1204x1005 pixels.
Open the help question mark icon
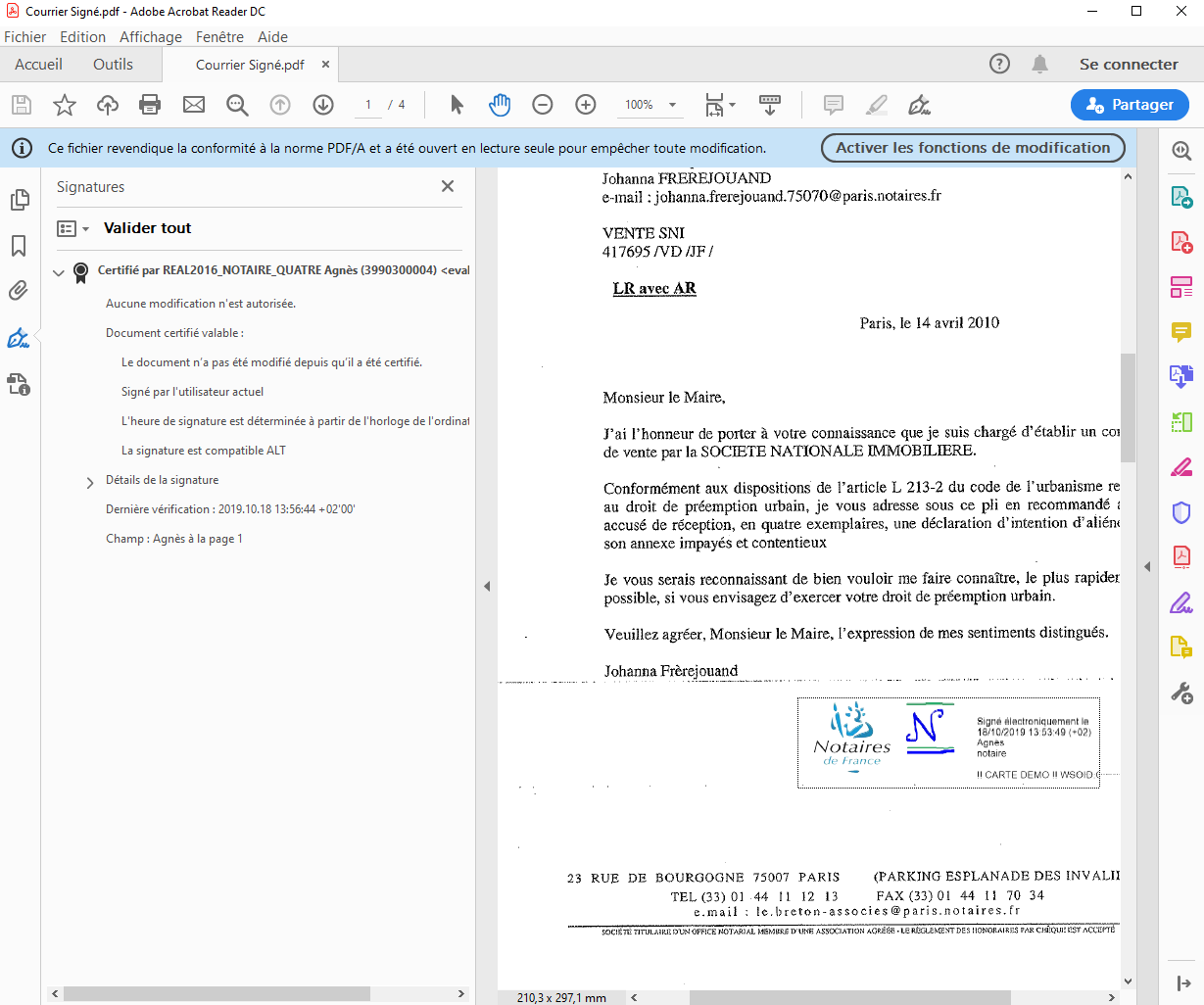tap(999, 64)
